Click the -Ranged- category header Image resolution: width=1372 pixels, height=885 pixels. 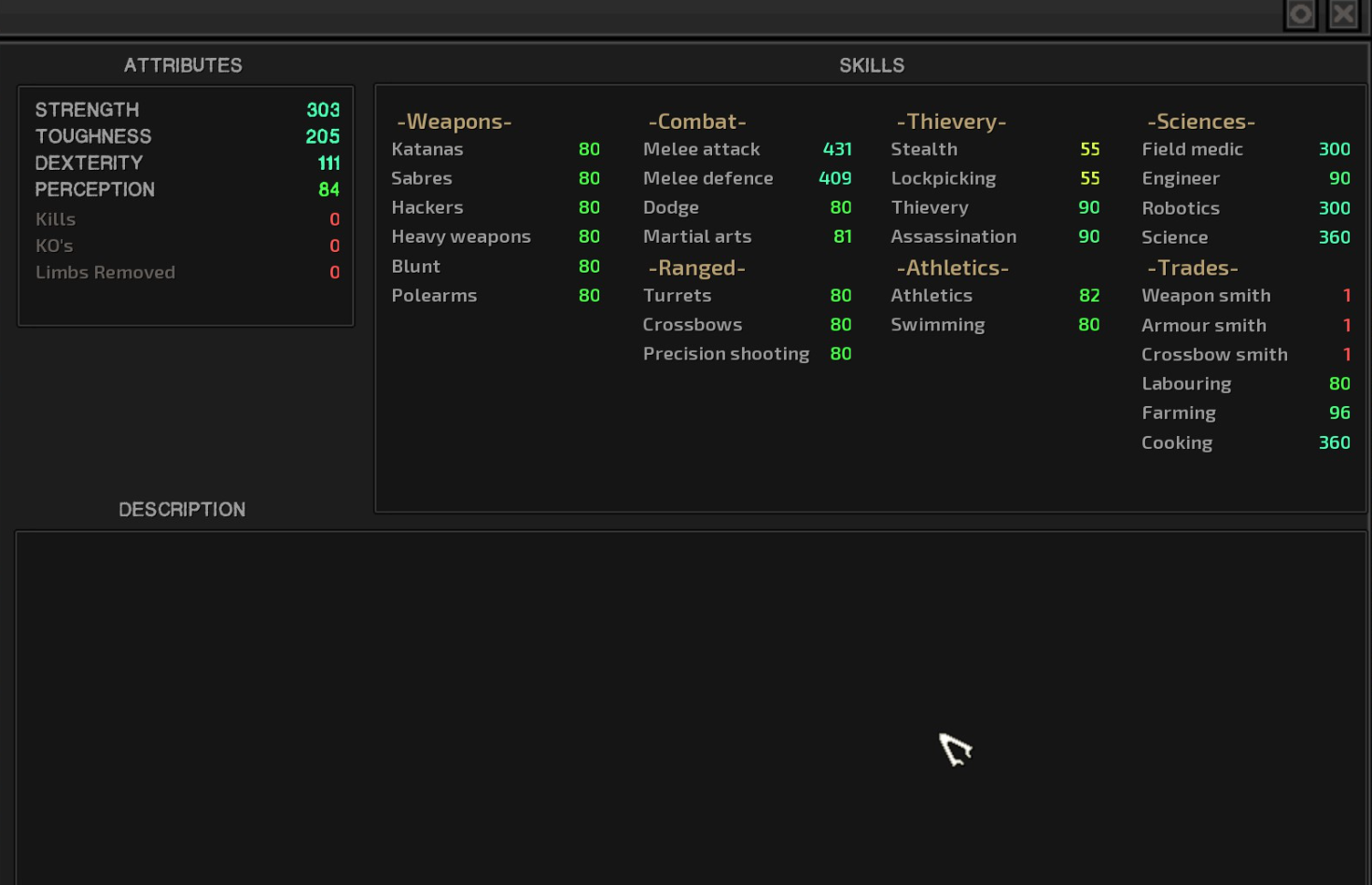click(696, 268)
